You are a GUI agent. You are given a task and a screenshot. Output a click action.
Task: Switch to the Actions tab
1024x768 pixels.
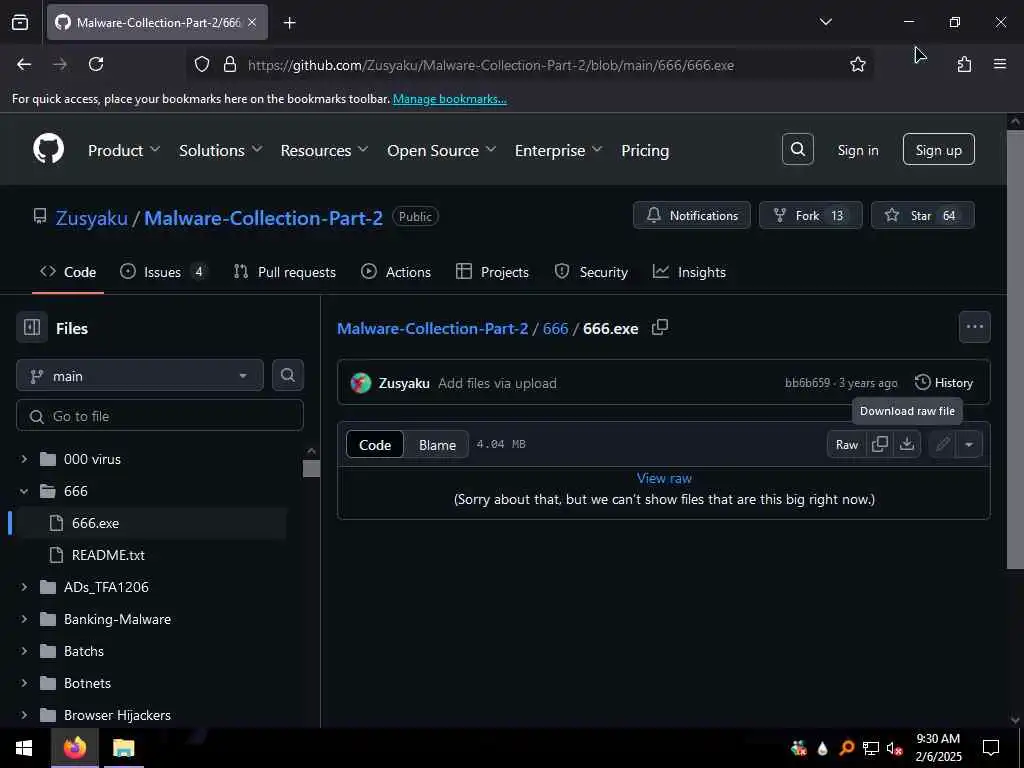click(396, 272)
